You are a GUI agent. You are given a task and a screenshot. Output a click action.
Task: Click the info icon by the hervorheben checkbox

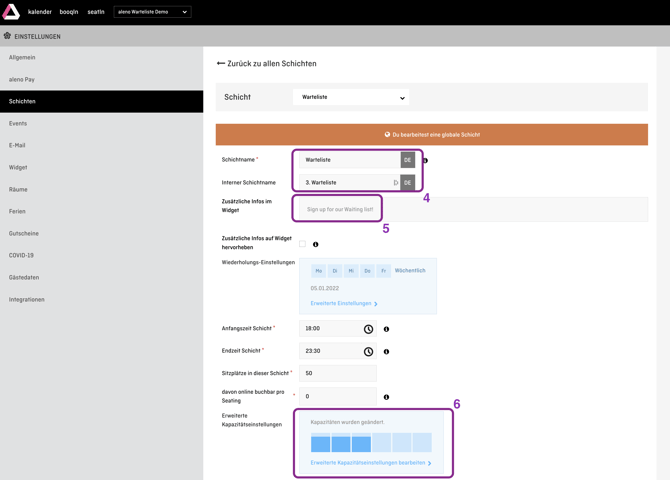[315, 244]
